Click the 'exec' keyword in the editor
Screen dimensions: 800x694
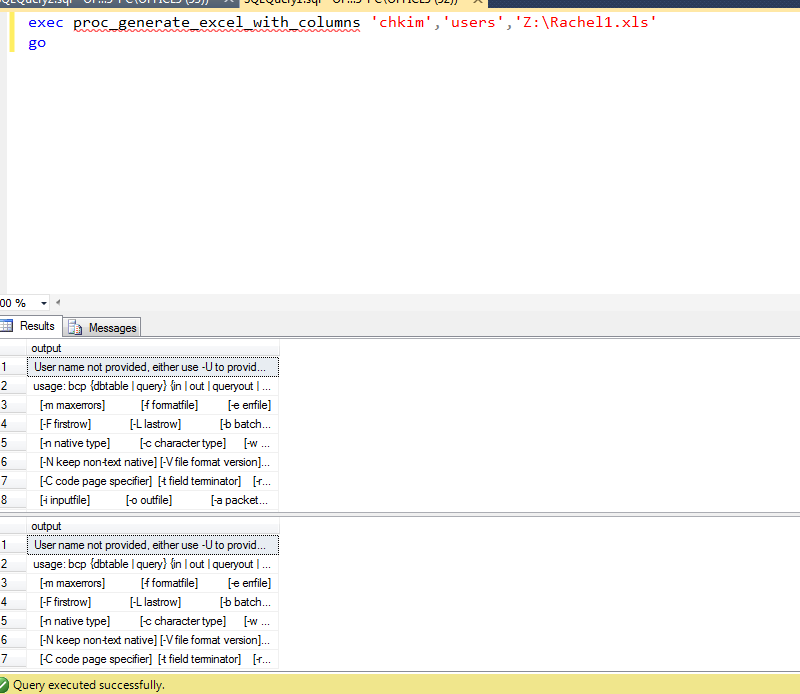coord(46,22)
